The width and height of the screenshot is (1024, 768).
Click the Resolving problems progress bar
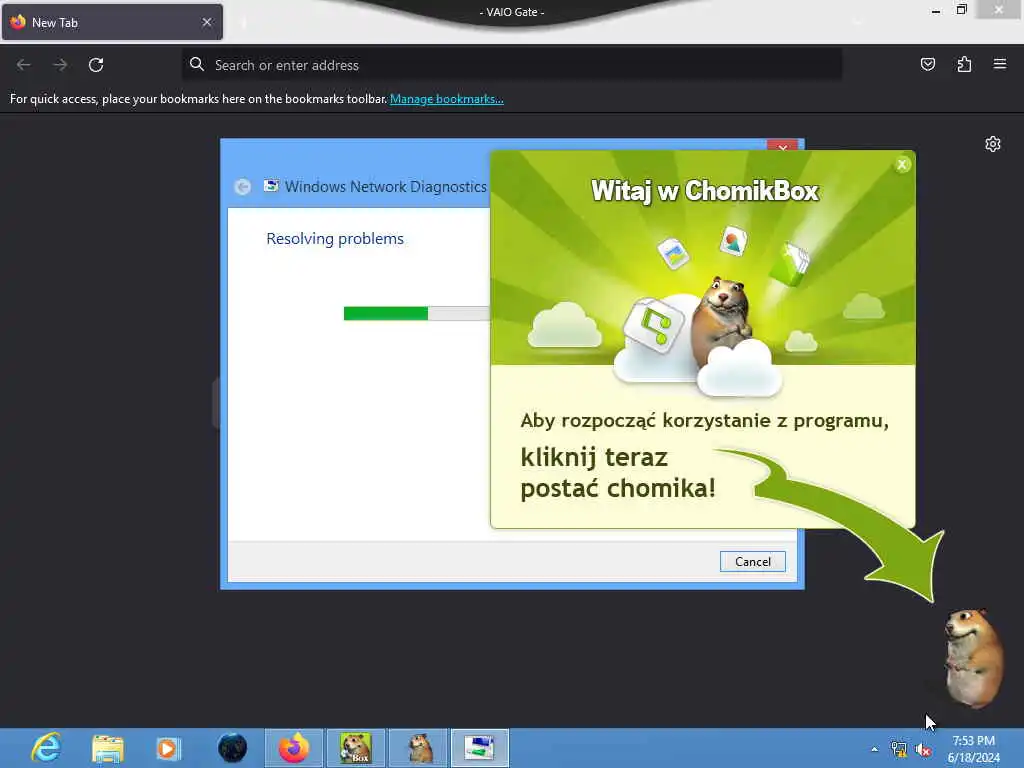pyautogui.click(x=417, y=313)
